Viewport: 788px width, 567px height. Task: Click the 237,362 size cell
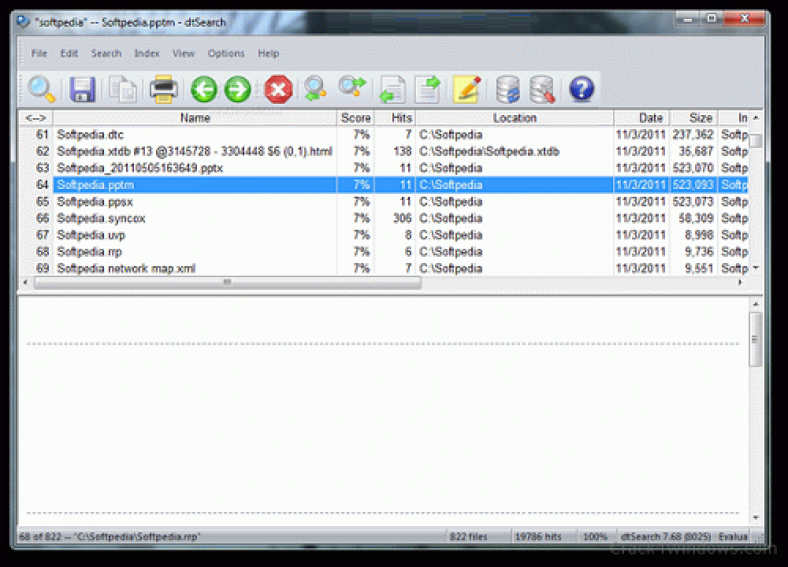coord(693,135)
